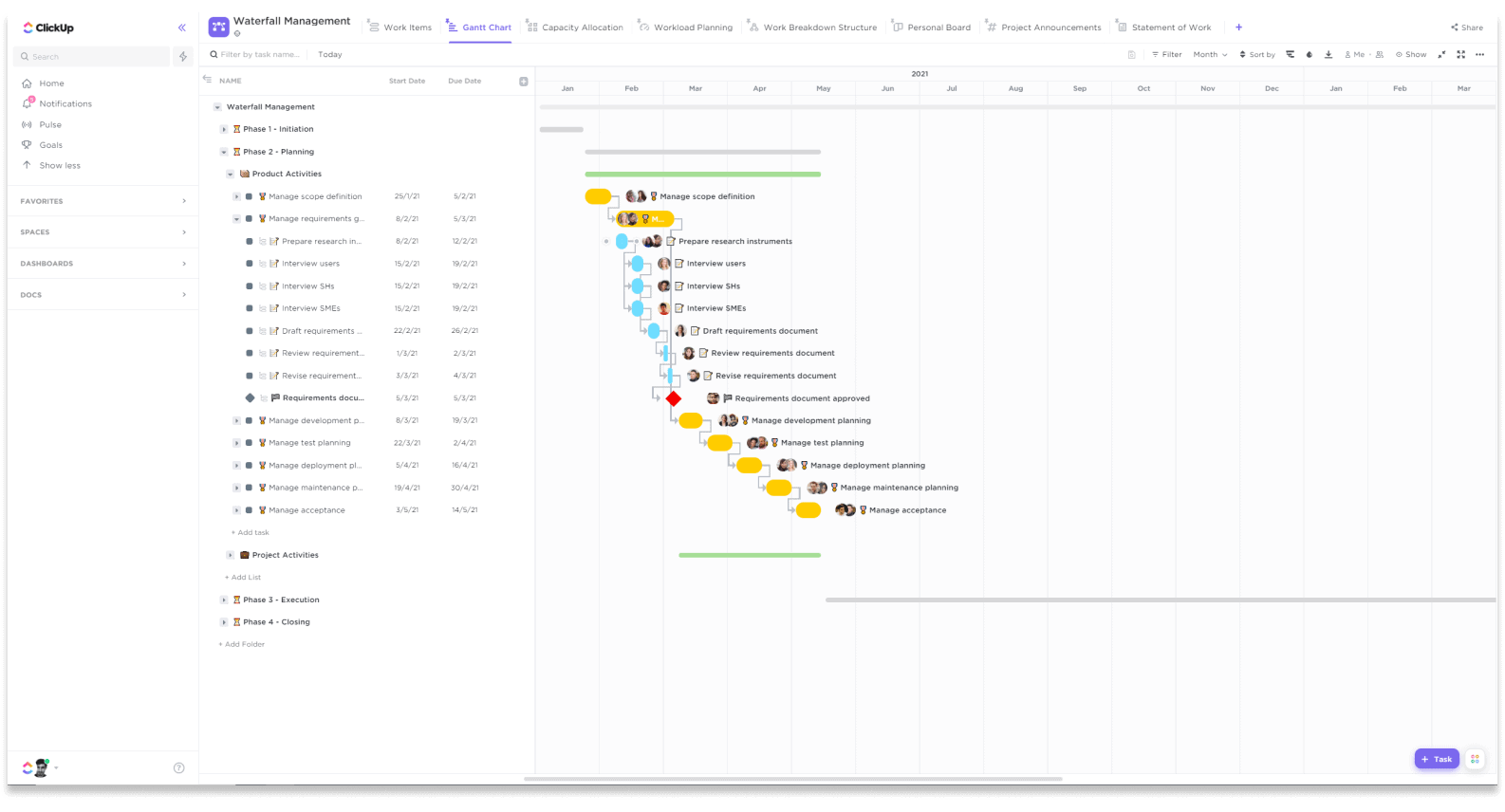Screen dimensions: 1505x812
Task: Open the Month timescale dropdown
Action: pos(1210,55)
